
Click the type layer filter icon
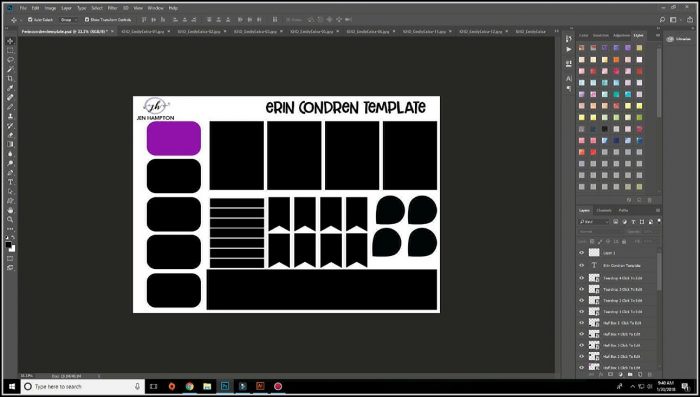[633, 221]
